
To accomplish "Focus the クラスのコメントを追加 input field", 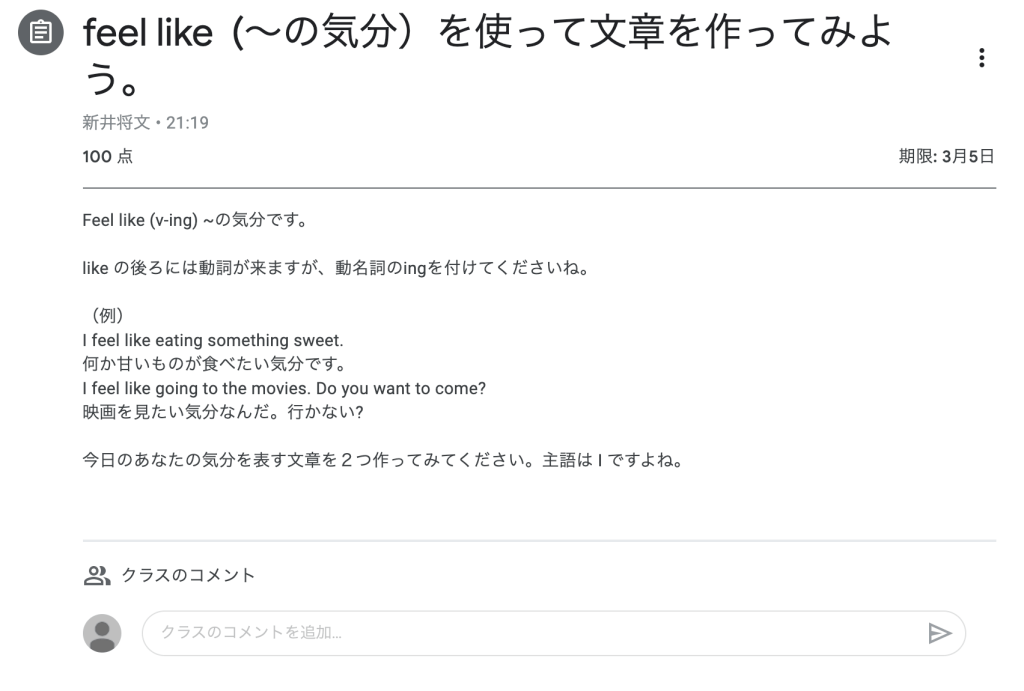I will click(x=530, y=633).
